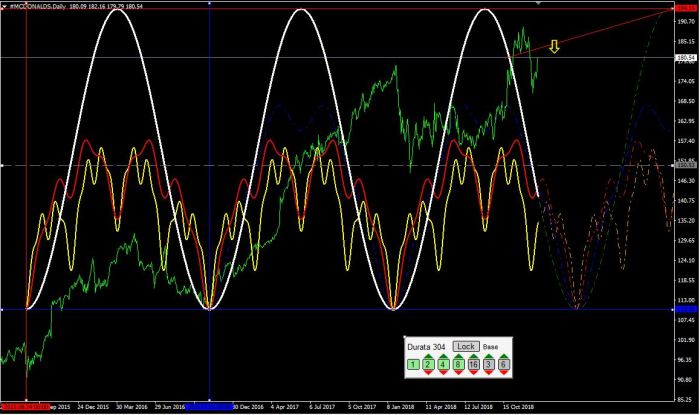Click the yellow down arrow marker
Screen dimensions: 700x415
coord(555,46)
